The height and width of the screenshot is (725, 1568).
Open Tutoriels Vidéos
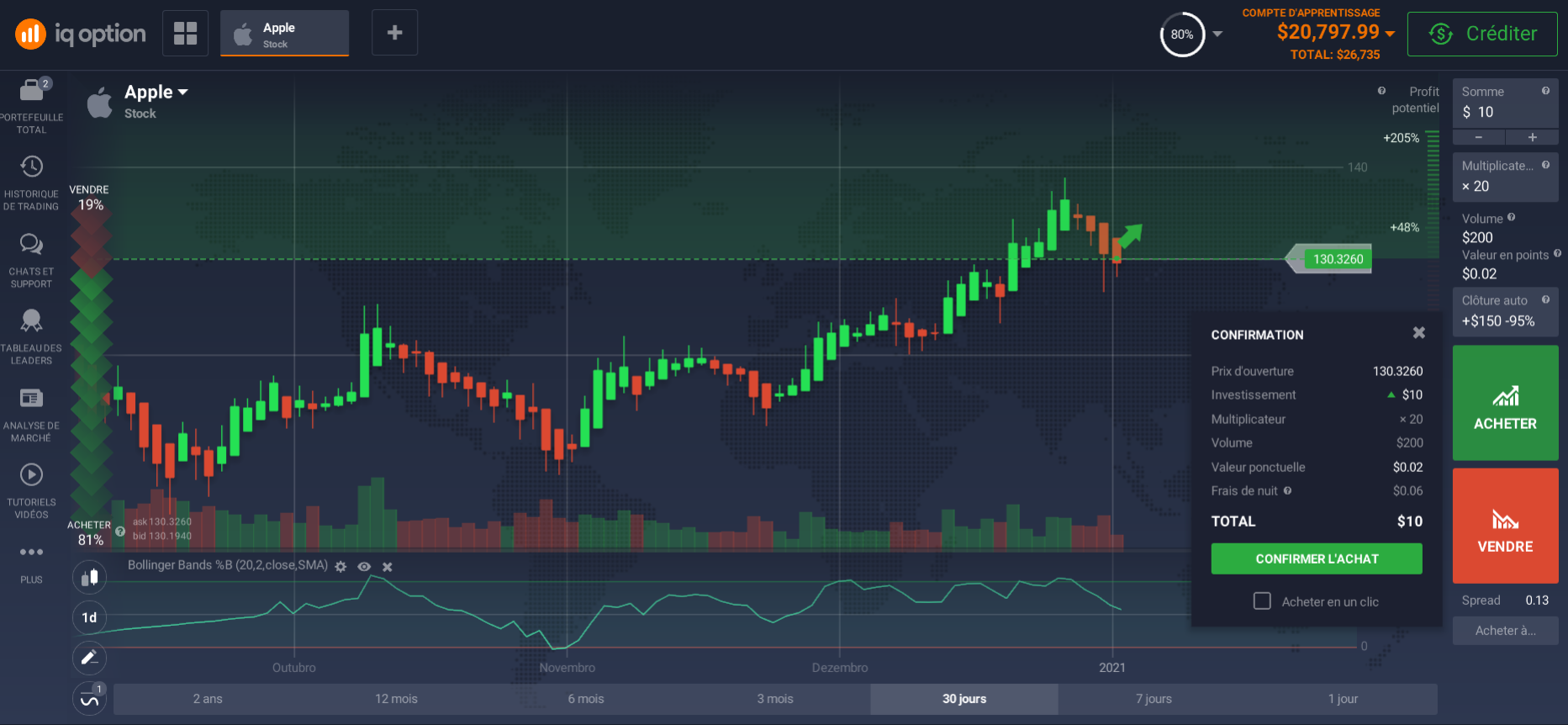coord(31,491)
